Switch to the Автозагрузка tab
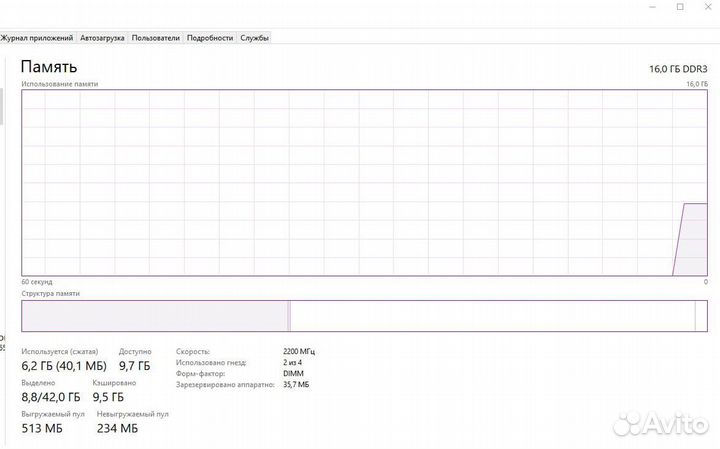The height and width of the screenshot is (449, 720). pos(102,38)
